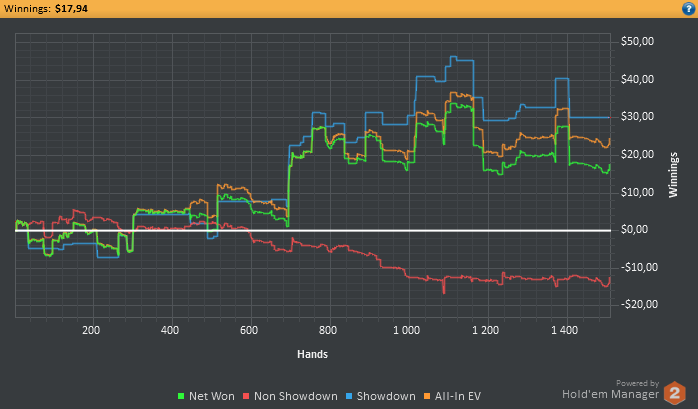The height and width of the screenshot is (409, 698).
Task: Click the green Net Won legend swatch
Action: point(181,396)
